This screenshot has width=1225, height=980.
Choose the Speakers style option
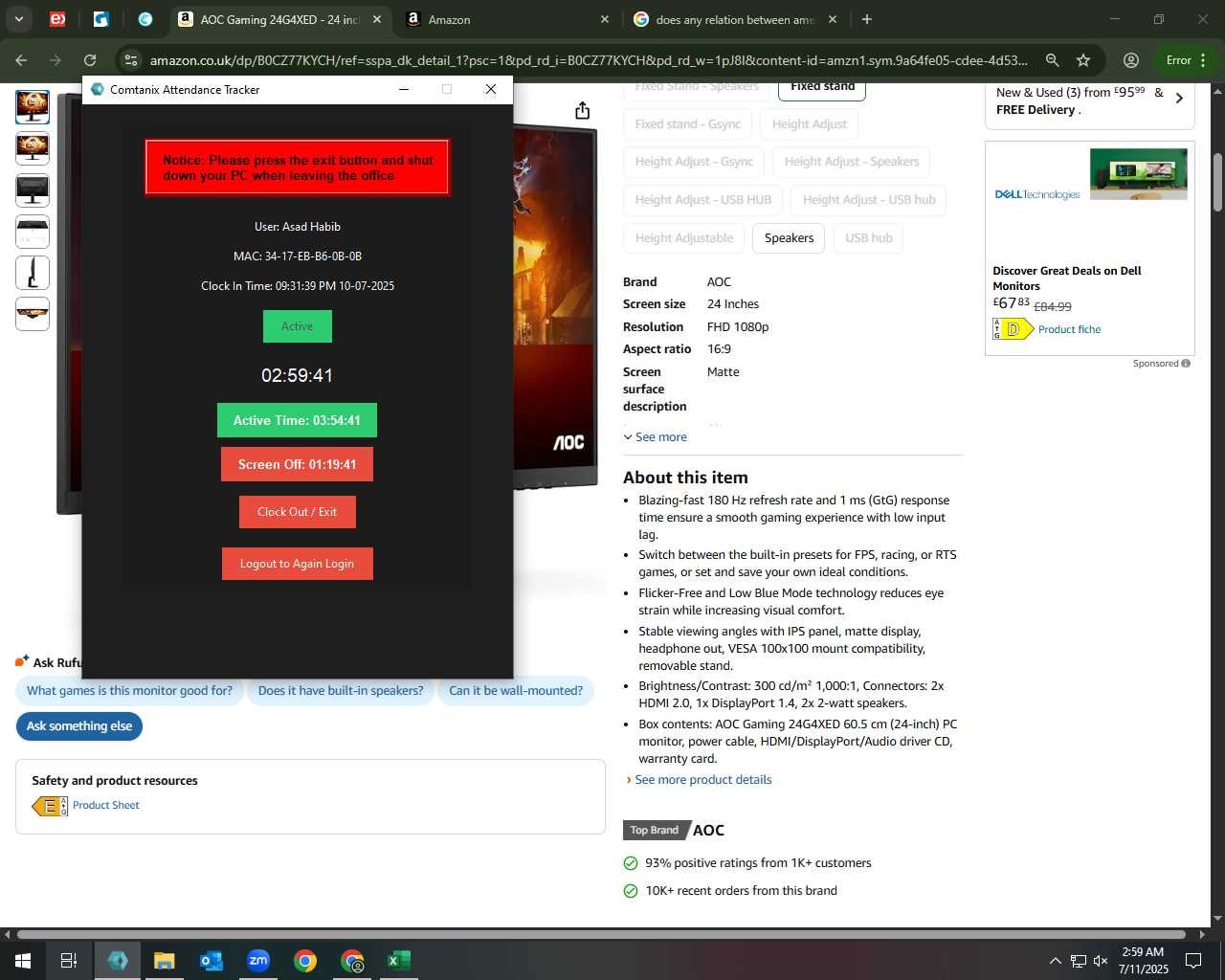click(x=790, y=238)
